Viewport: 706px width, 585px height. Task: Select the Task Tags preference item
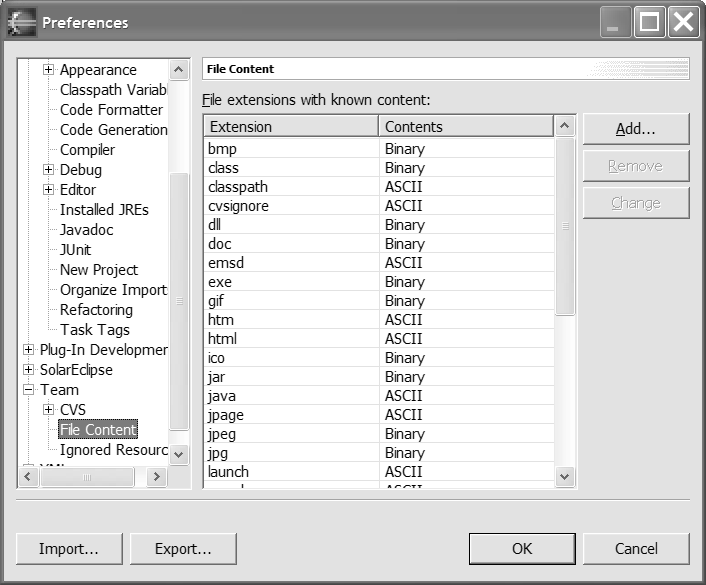[x=95, y=330]
